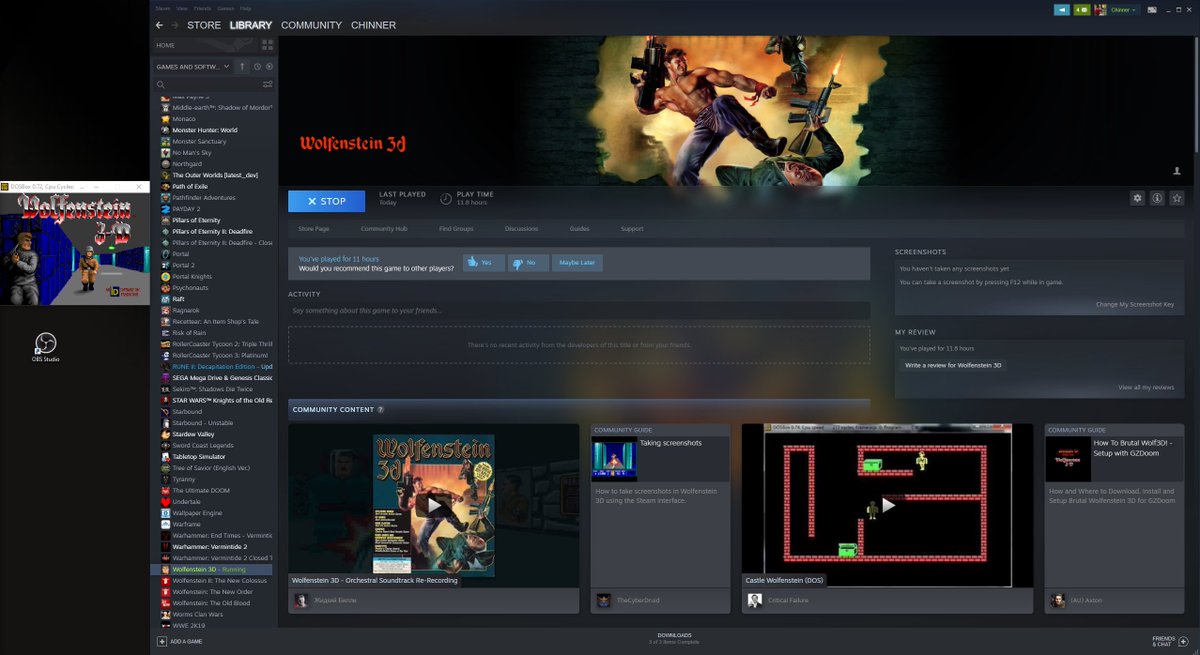This screenshot has height=655, width=1200.
Task: Open Find Groups link
Action: coord(456,229)
